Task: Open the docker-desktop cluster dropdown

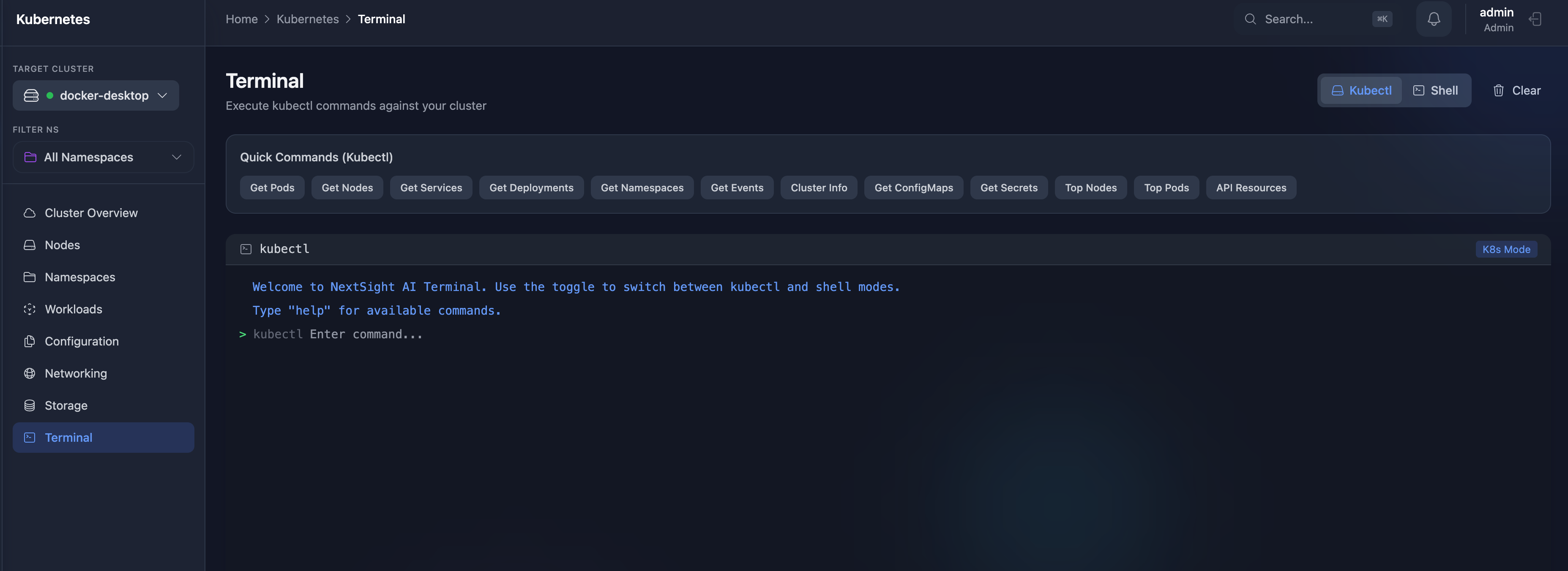Action: [x=96, y=95]
